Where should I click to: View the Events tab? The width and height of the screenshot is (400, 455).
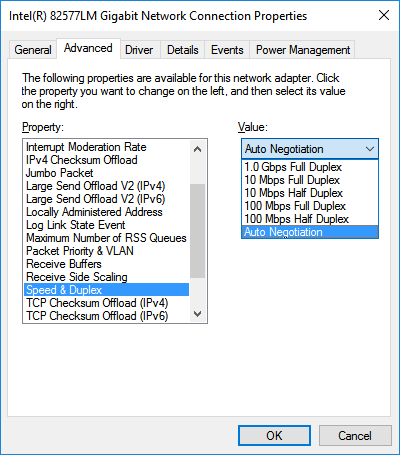[227, 50]
